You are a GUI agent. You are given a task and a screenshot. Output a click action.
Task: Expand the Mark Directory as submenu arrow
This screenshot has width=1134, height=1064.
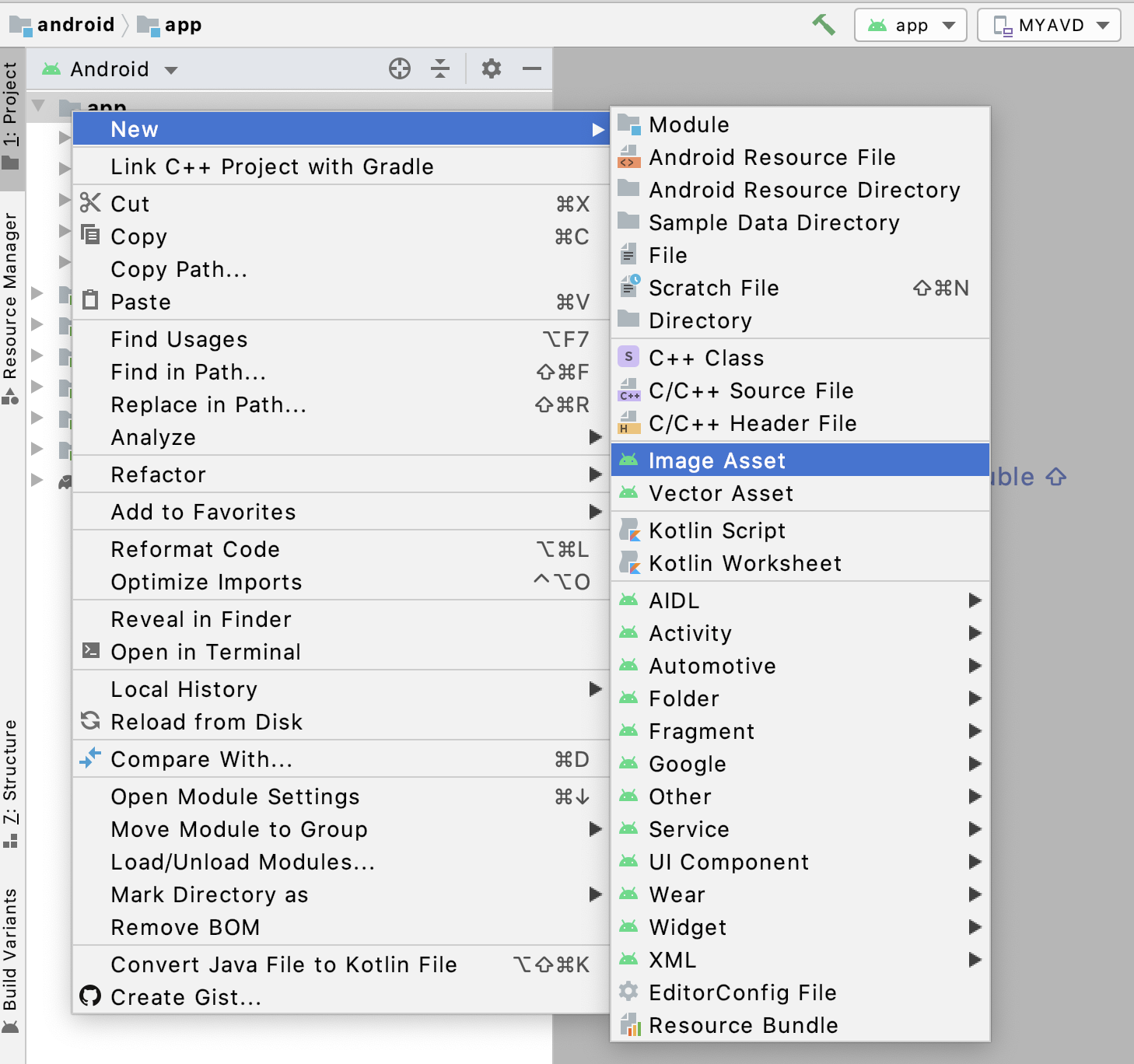[596, 894]
